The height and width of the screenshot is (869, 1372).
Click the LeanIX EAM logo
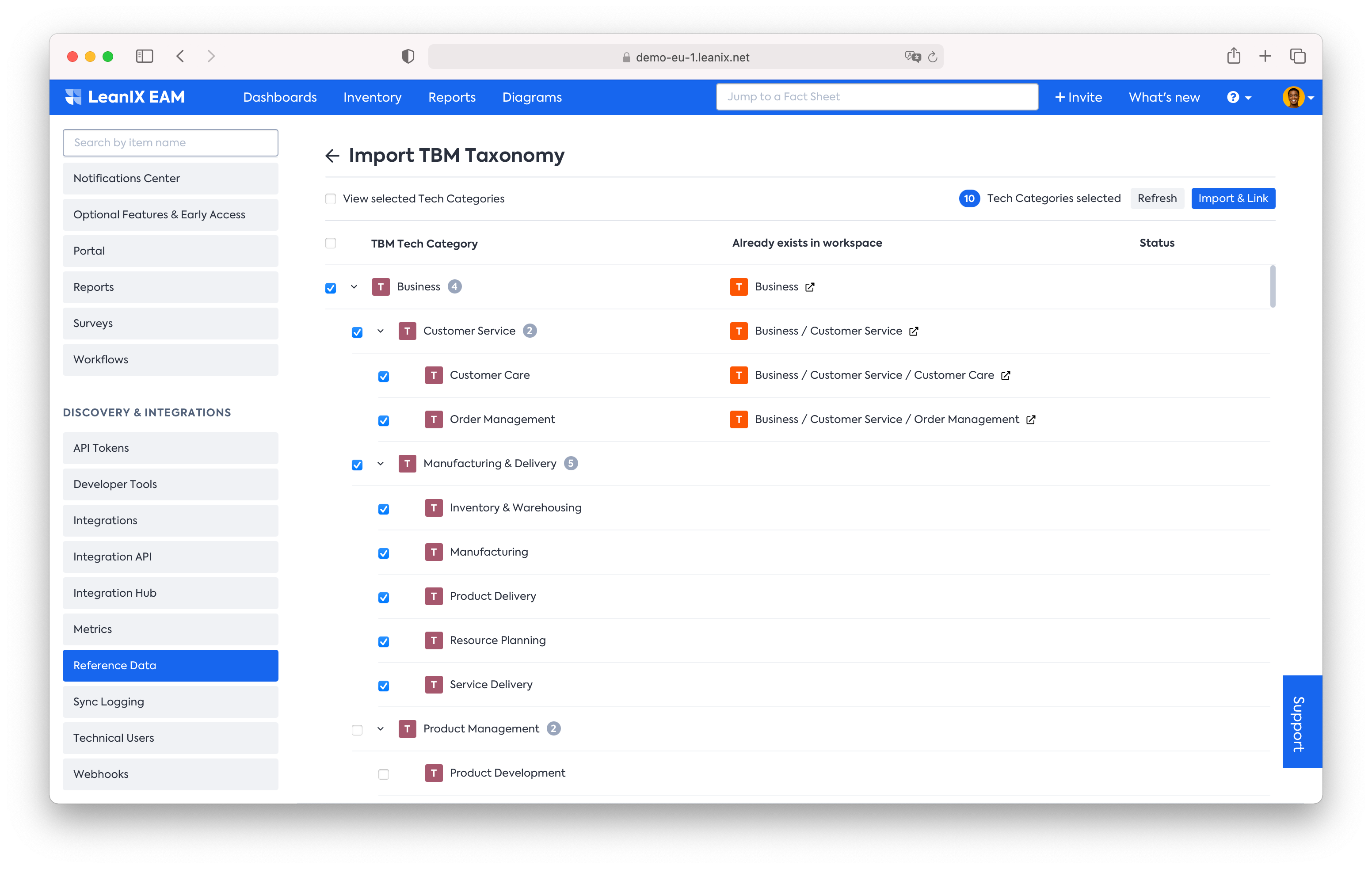click(x=125, y=97)
